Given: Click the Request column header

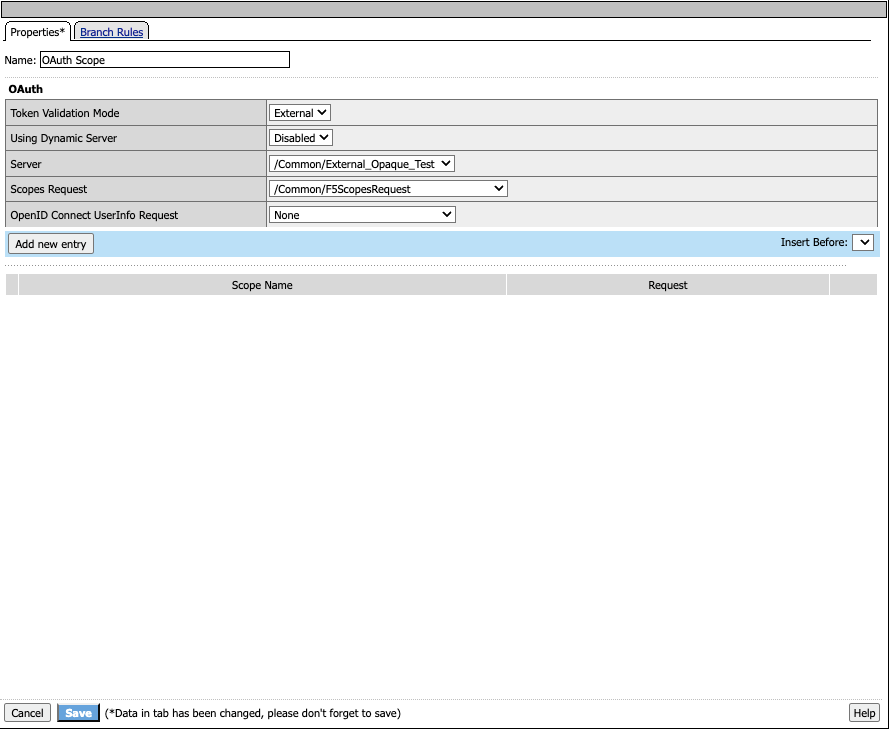Looking at the screenshot, I should click(x=667, y=285).
